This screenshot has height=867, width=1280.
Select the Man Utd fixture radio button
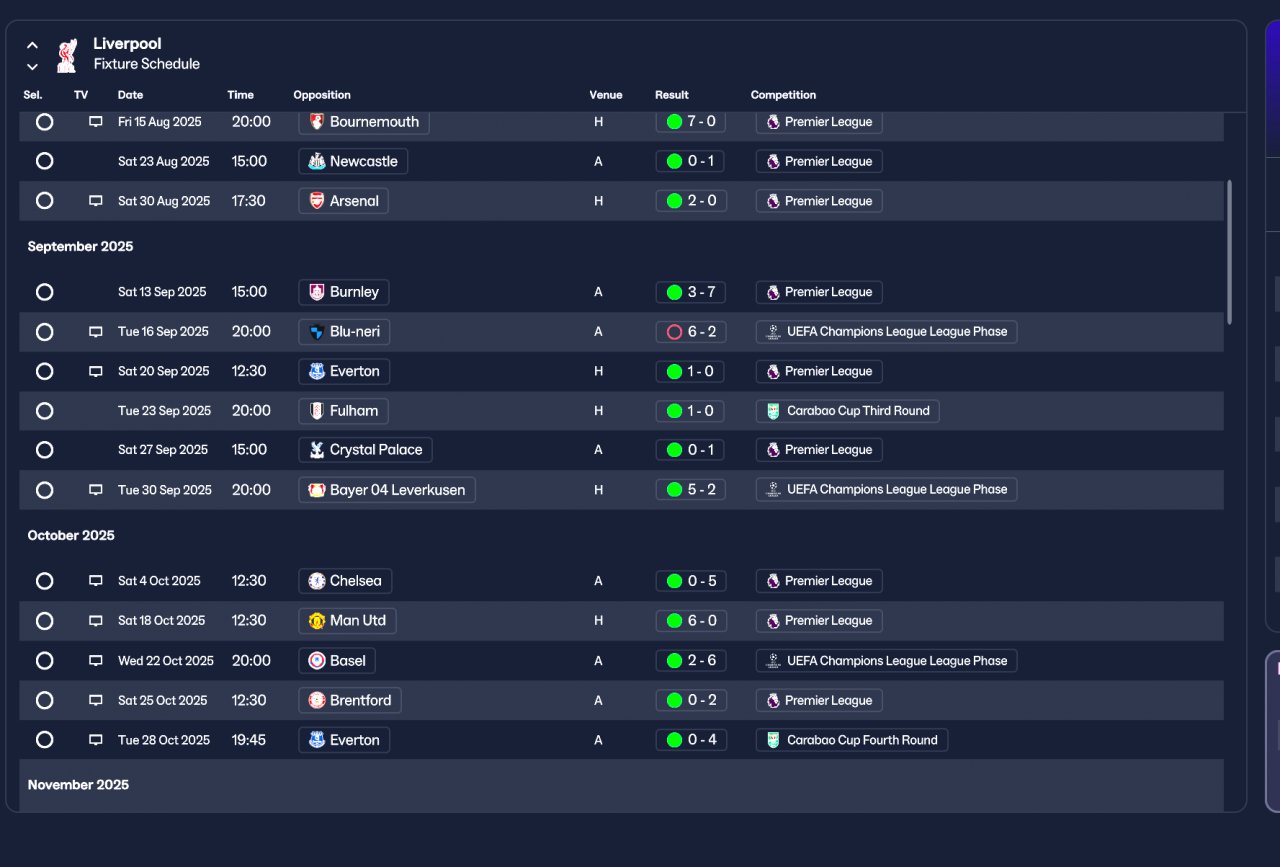click(44, 621)
